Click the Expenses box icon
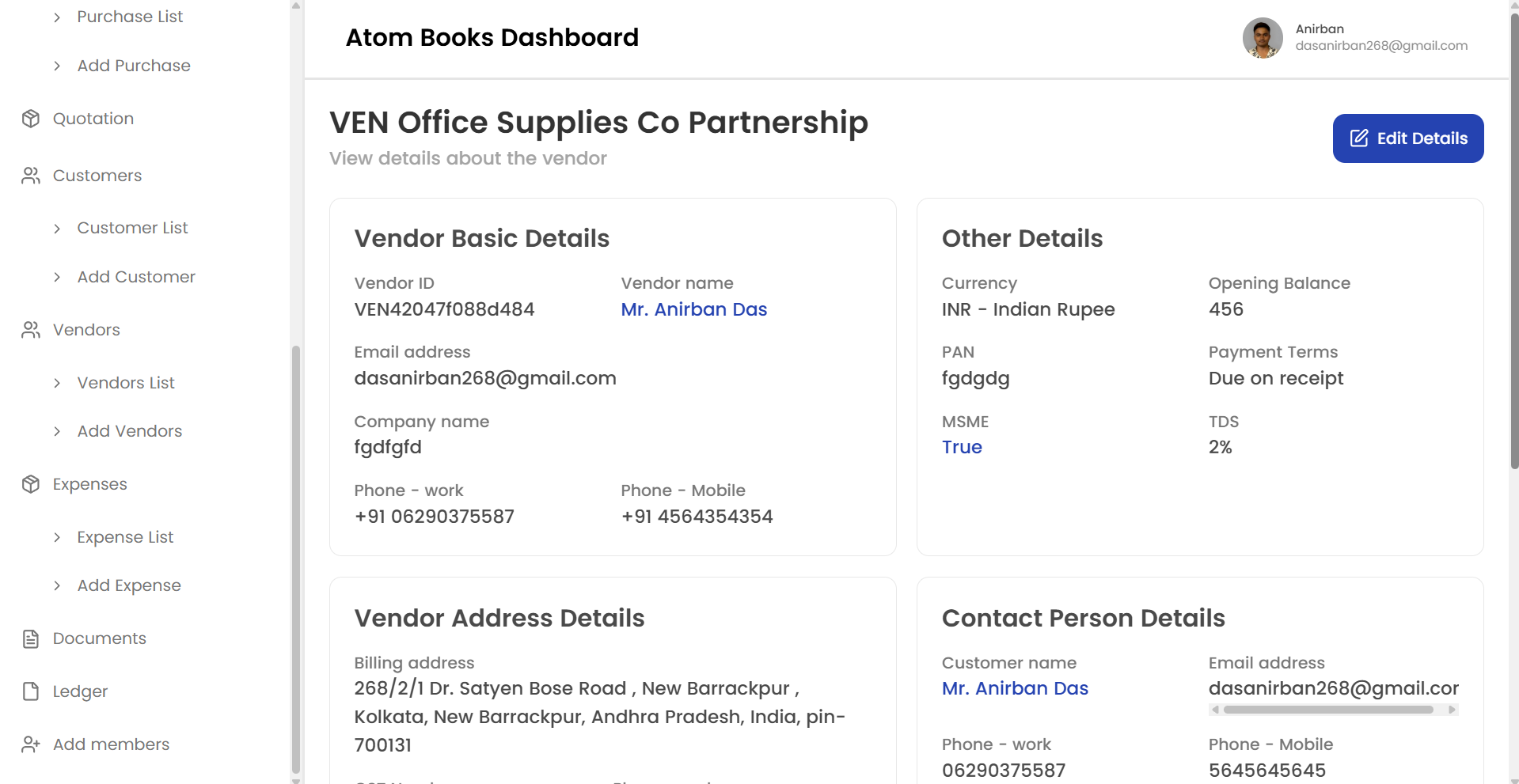This screenshot has width=1519, height=784. [x=31, y=484]
